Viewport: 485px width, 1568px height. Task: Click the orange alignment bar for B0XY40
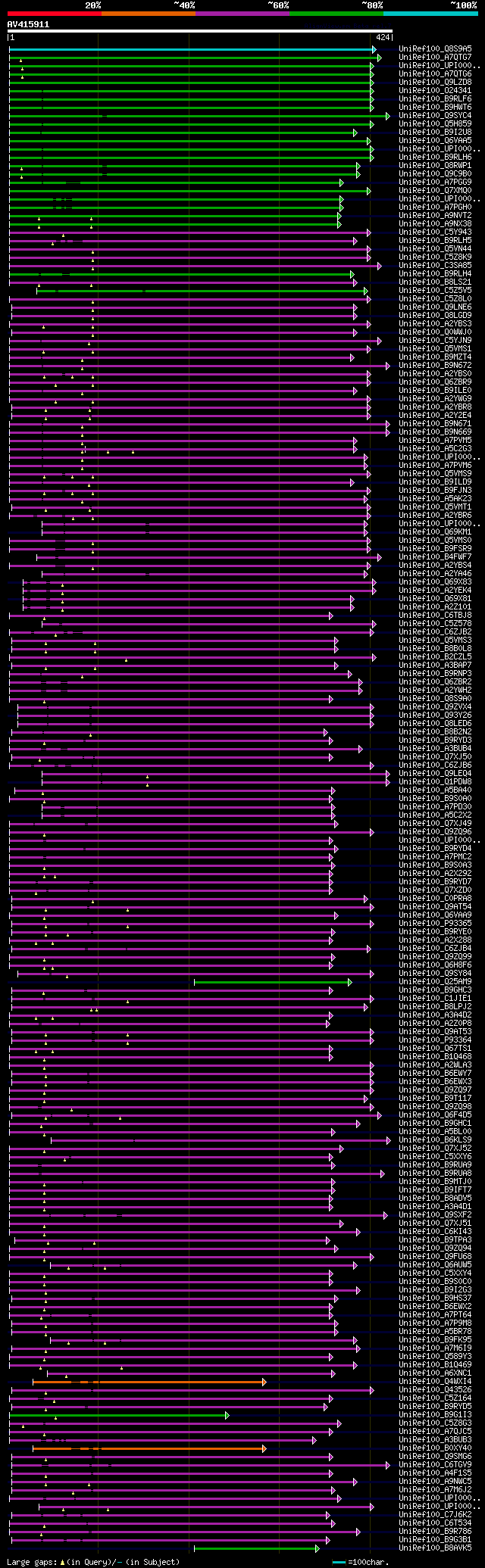(x=149, y=1448)
